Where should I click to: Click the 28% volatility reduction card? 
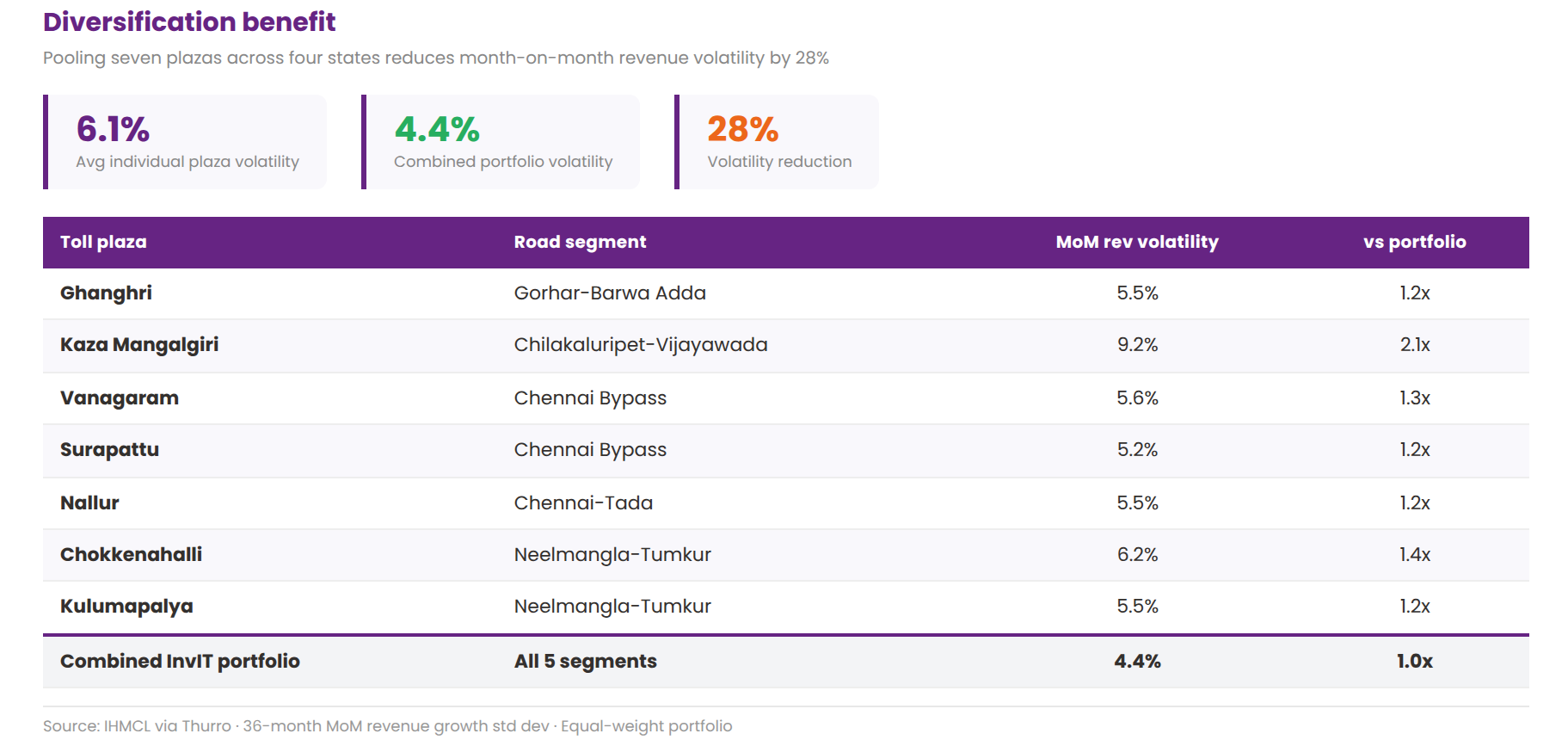(778, 142)
